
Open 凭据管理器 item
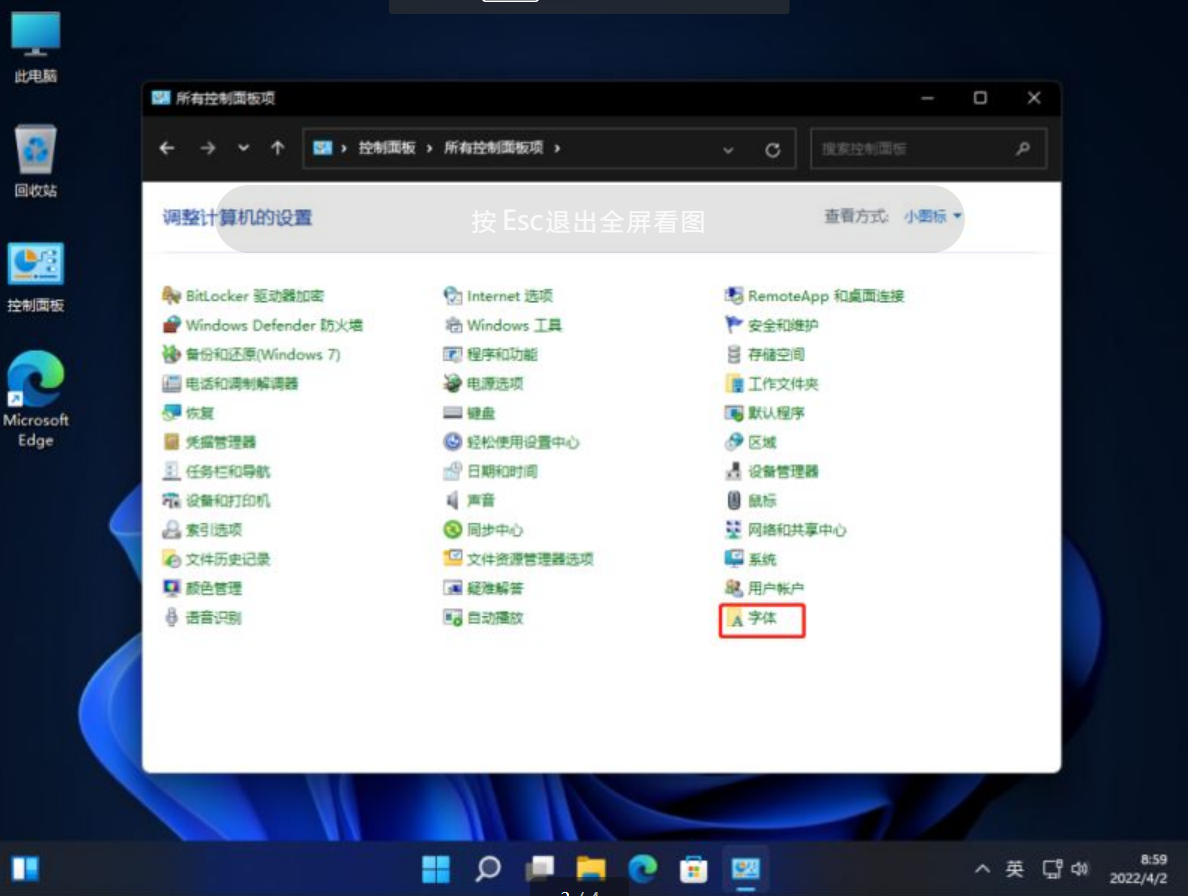pyautogui.click(x=208, y=442)
